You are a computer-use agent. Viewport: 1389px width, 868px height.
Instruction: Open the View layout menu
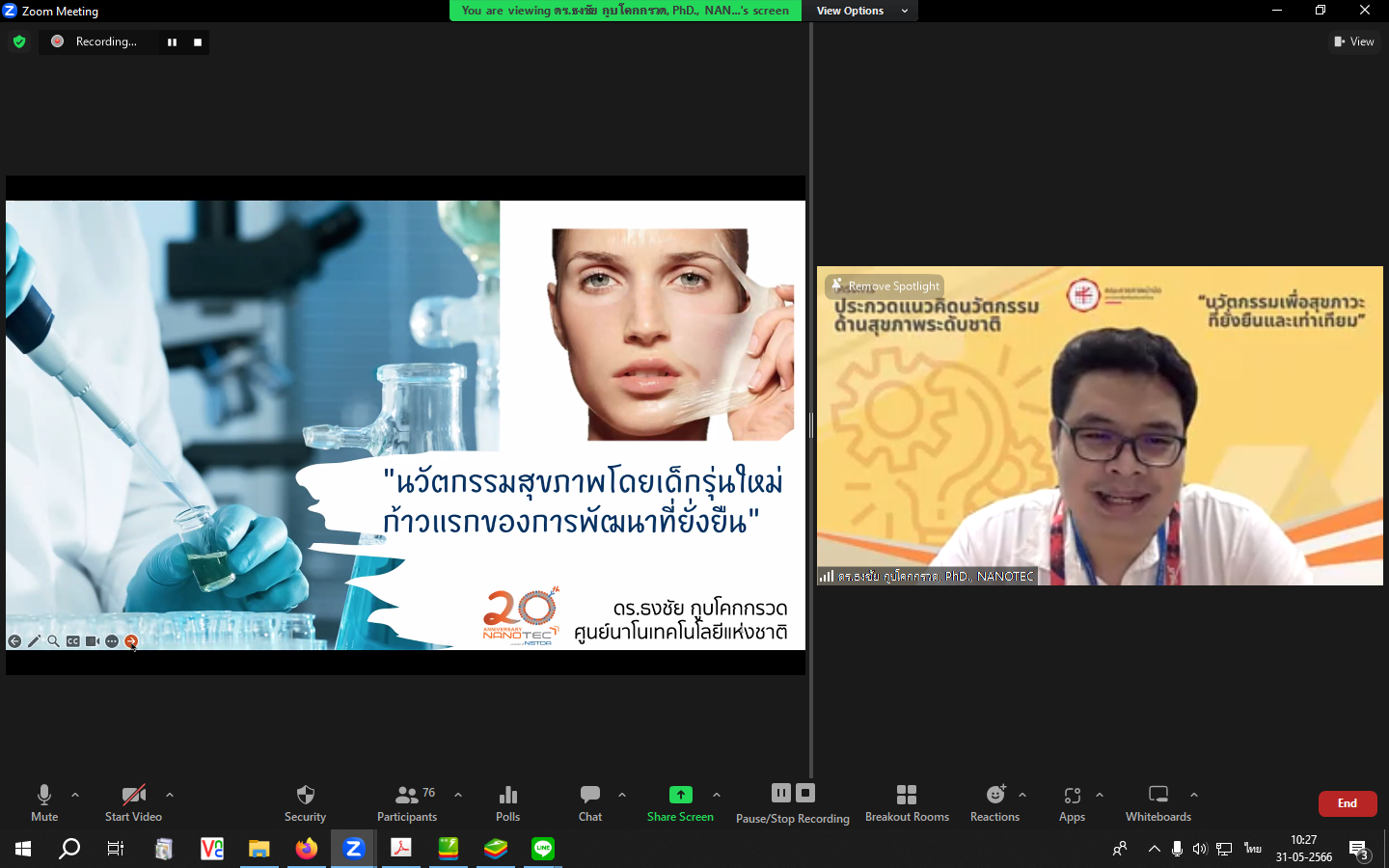click(x=1354, y=41)
